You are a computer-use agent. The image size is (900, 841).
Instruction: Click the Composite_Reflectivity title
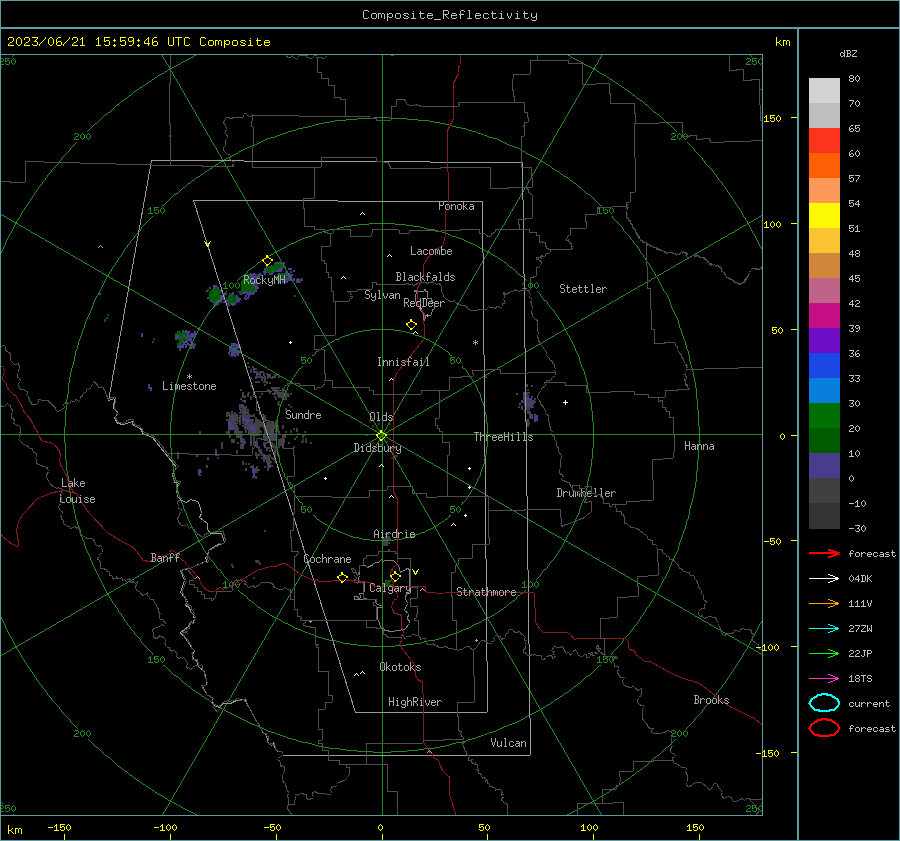pyautogui.click(x=450, y=15)
